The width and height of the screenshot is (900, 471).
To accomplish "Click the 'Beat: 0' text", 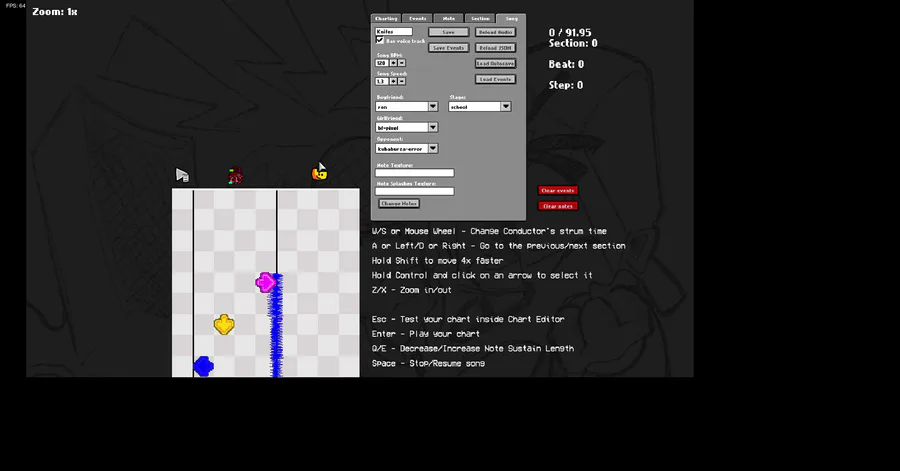I will [x=566, y=64].
